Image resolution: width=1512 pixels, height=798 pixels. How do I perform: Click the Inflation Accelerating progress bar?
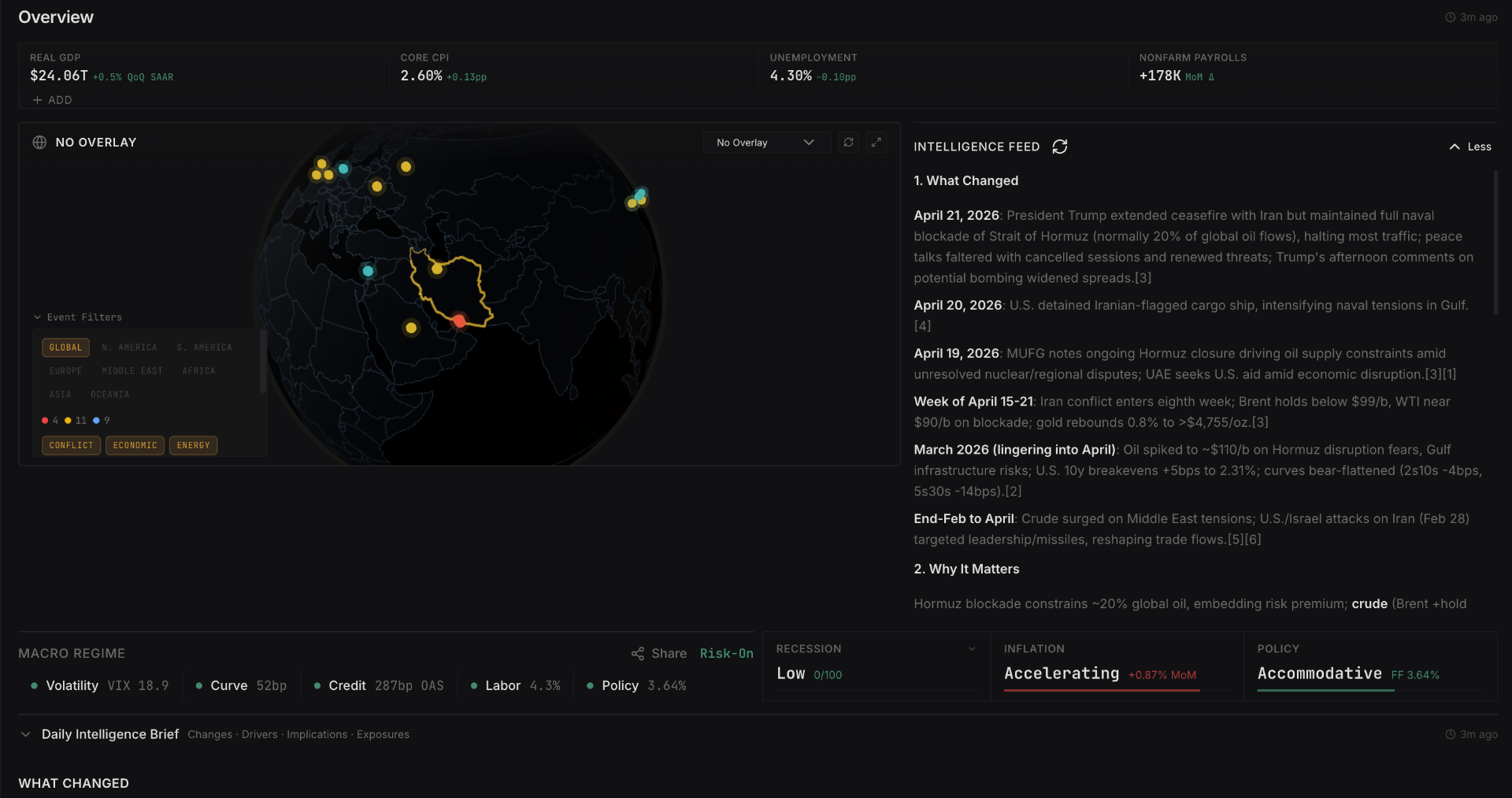pos(1116,691)
